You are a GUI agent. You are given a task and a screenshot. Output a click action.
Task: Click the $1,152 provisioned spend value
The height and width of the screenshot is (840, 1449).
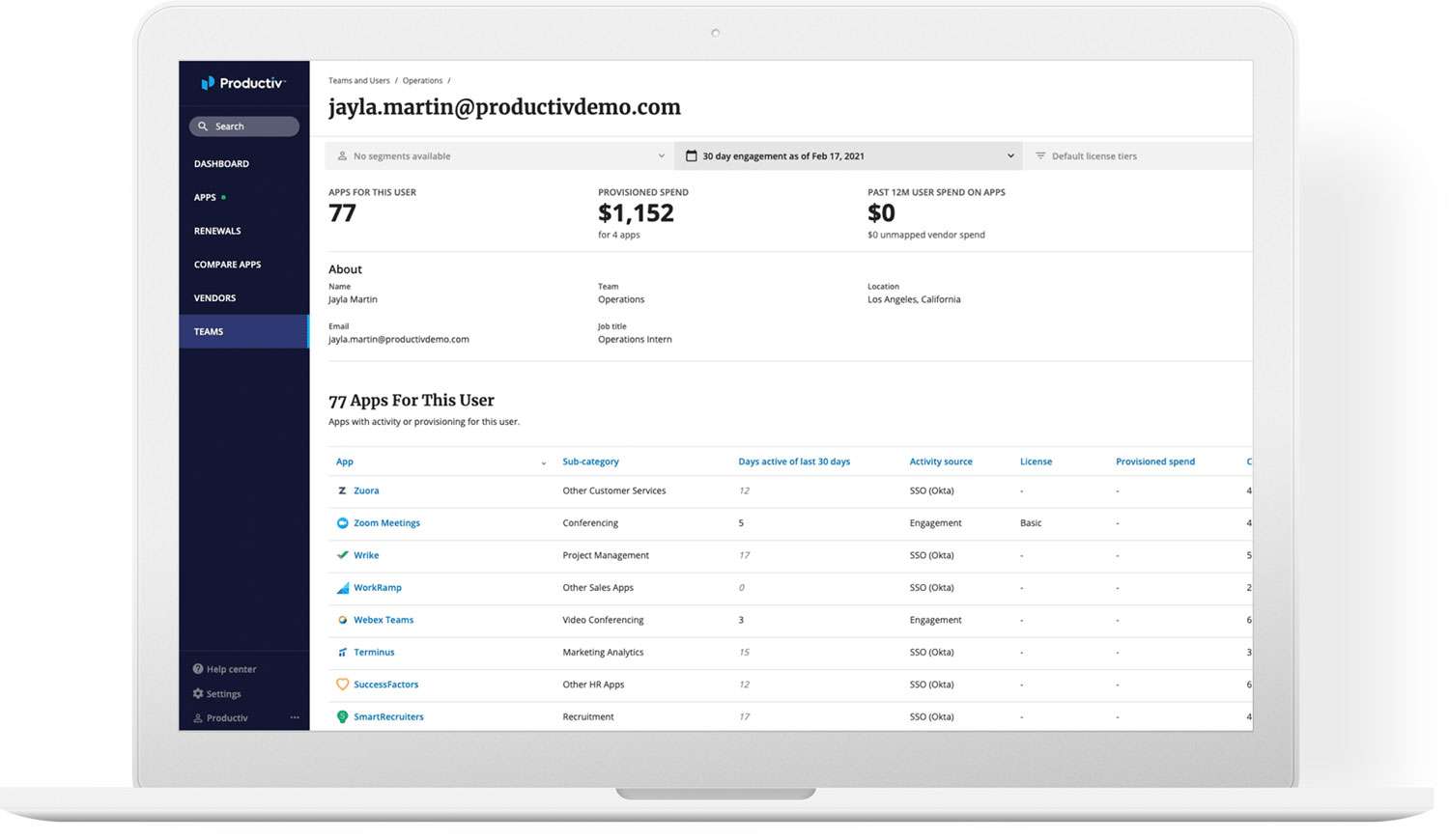point(636,213)
